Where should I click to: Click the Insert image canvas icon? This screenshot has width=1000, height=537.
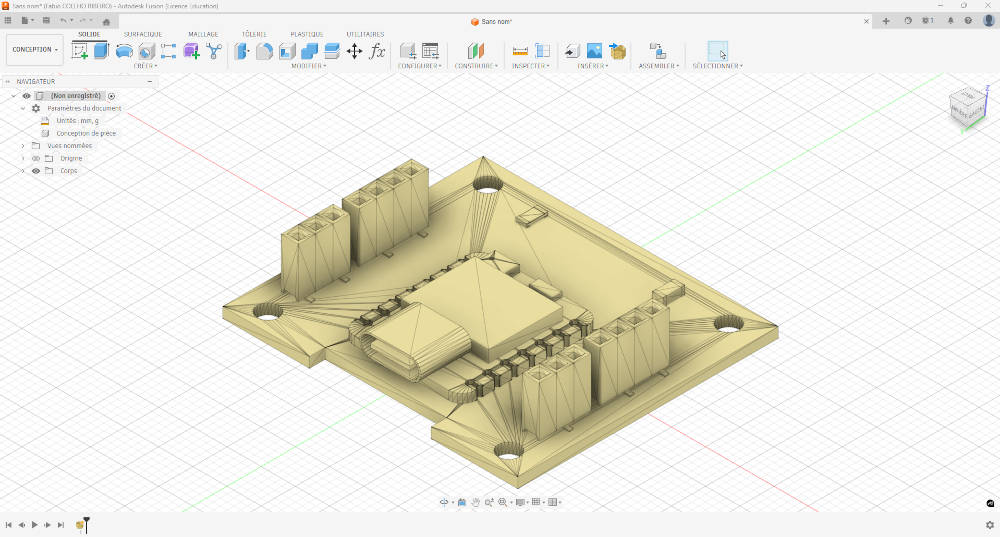[x=594, y=51]
